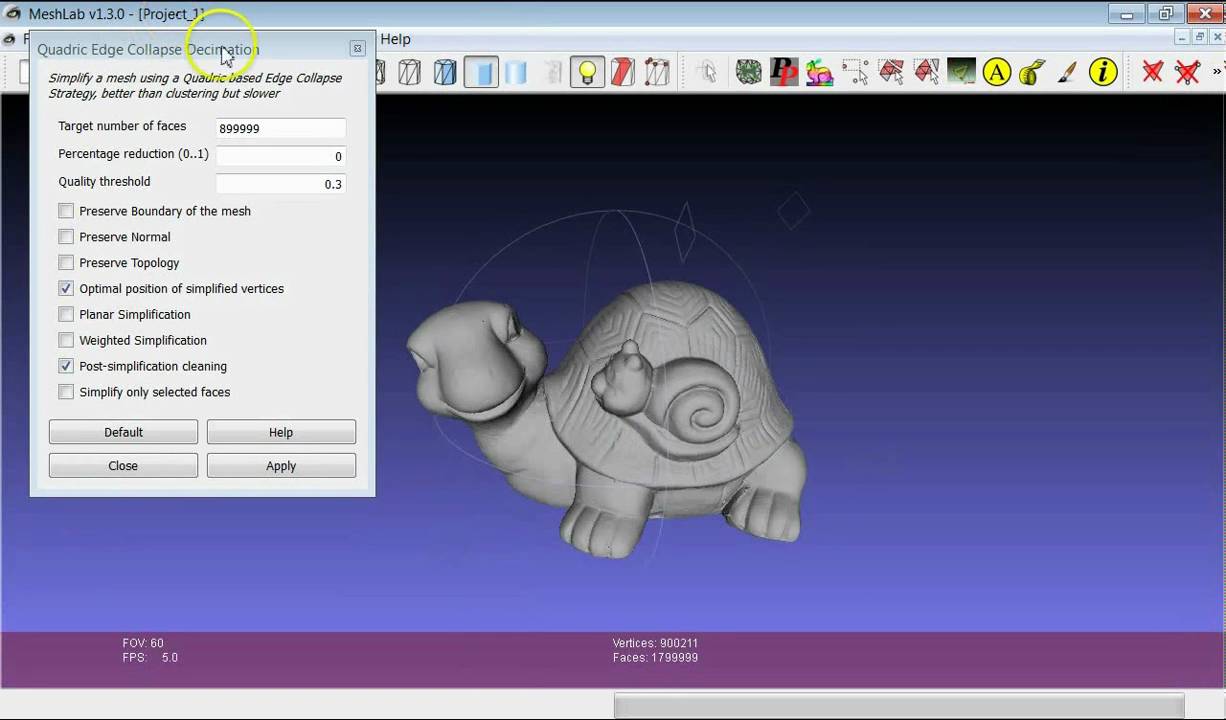Click the Close button in dialog
The image size is (1226, 720).
pyautogui.click(x=123, y=466)
